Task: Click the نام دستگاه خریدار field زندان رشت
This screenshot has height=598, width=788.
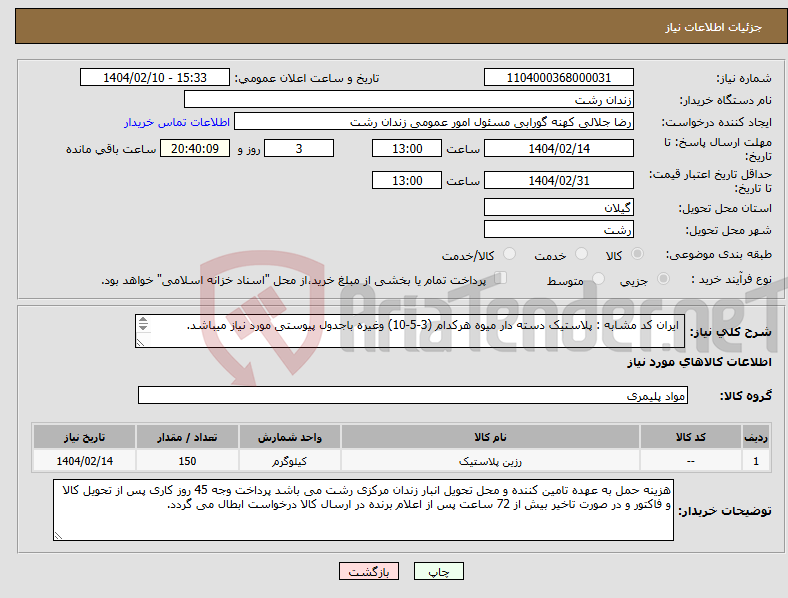Action: (409, 99)
